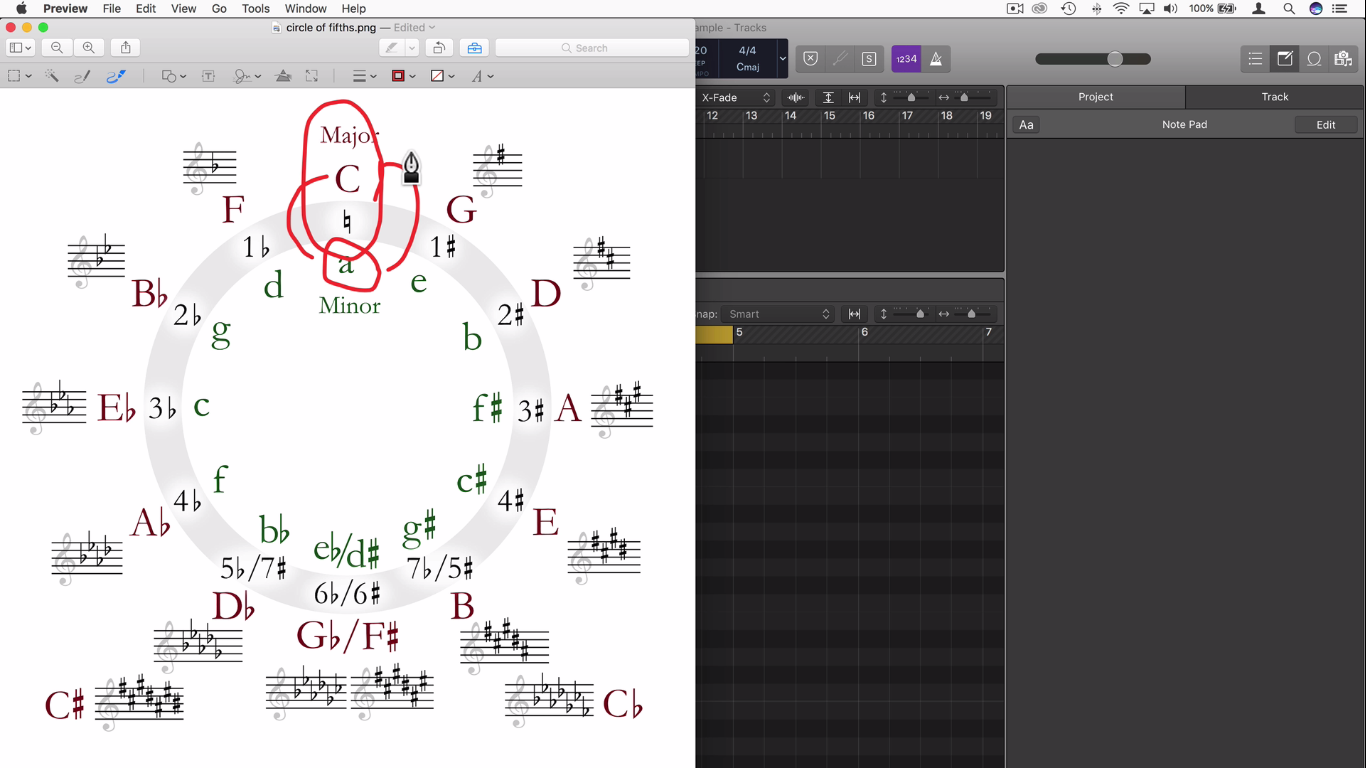Open the Edit menu

pos(146,8)
